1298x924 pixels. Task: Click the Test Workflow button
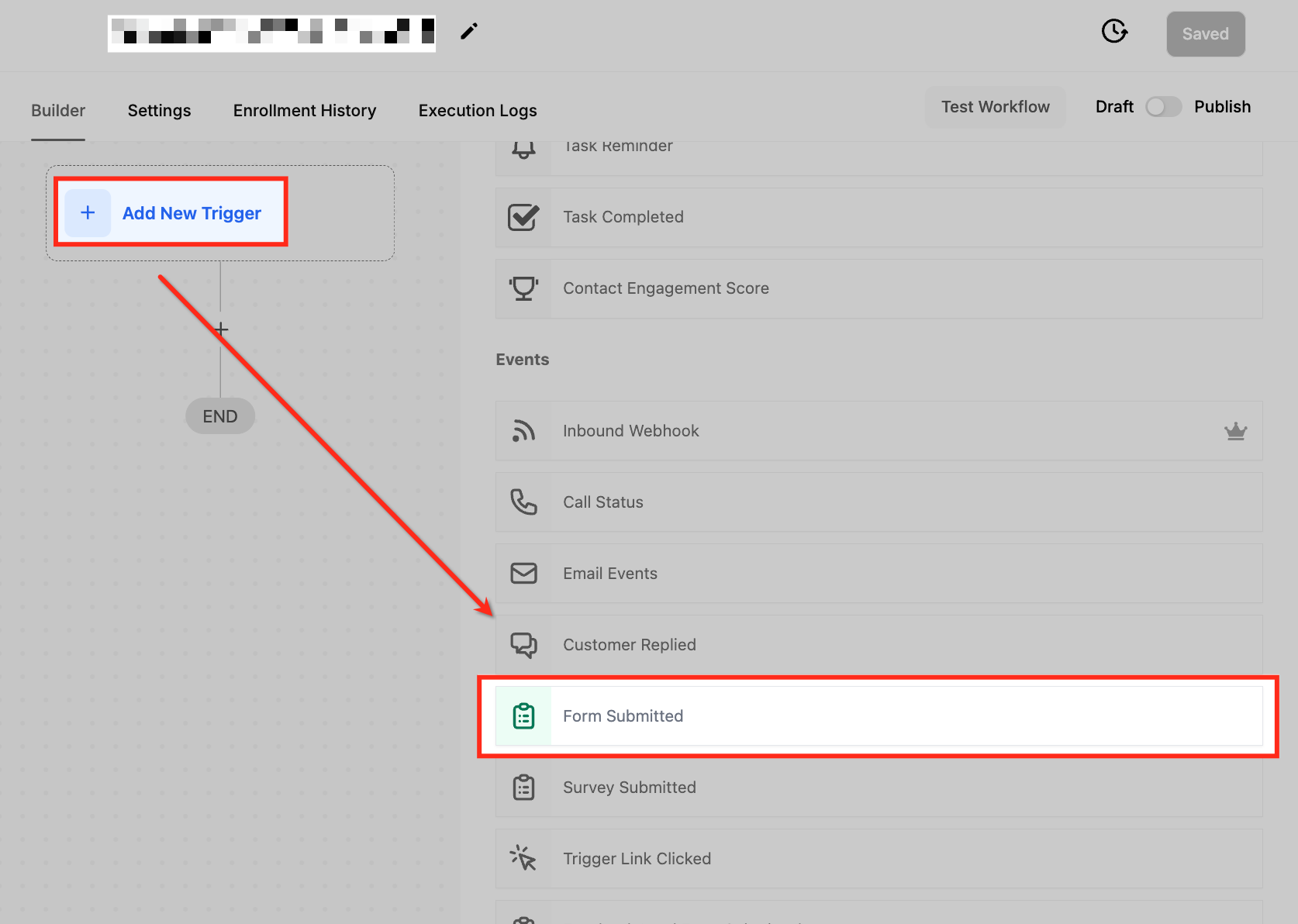995,107
